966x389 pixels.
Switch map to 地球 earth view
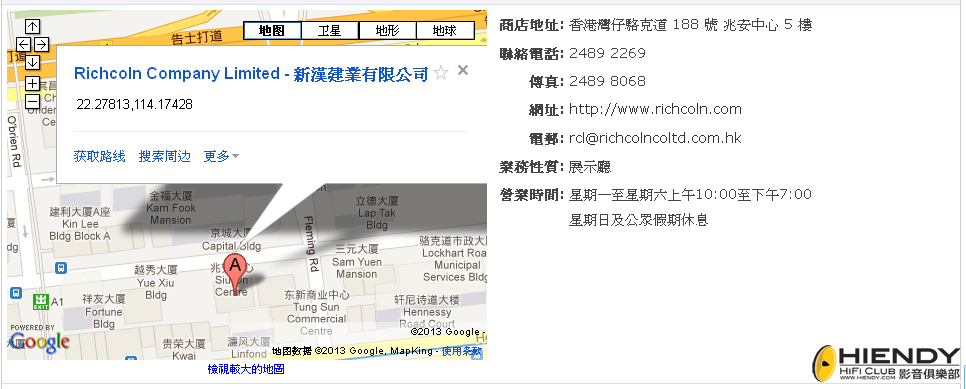[445, 30]
